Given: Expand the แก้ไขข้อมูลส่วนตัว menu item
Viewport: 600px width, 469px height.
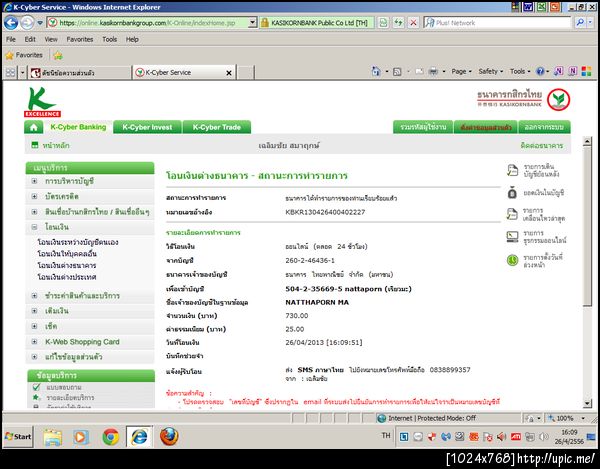Looking at the screenshot, I should [x=34, y=357].
